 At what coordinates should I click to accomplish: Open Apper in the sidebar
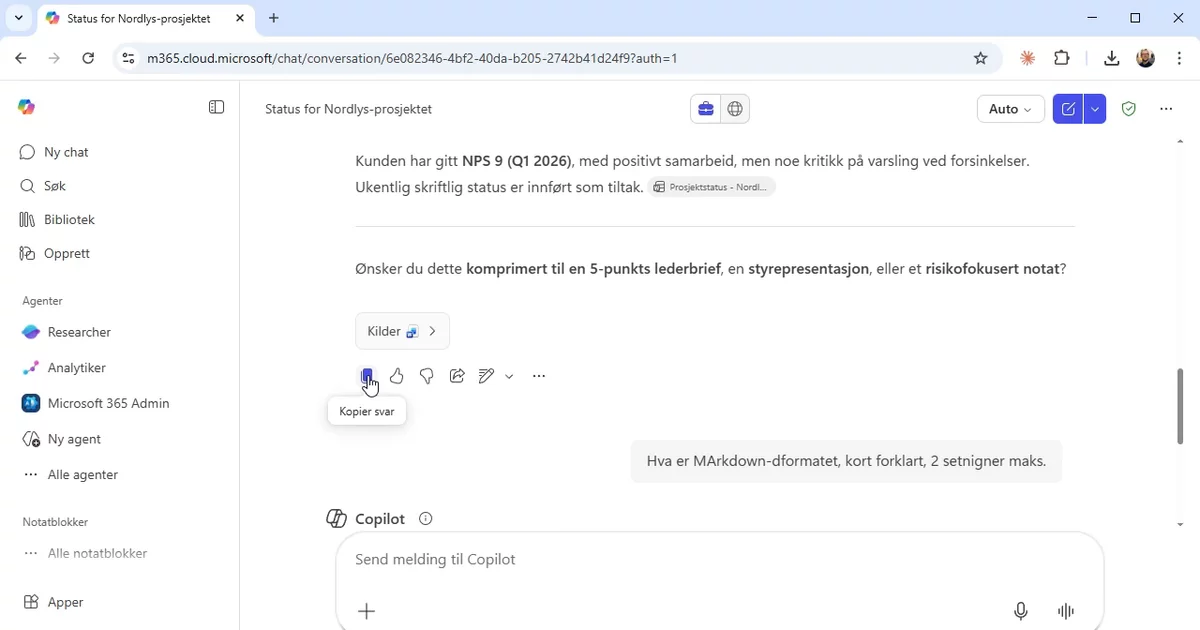(120, 602)
